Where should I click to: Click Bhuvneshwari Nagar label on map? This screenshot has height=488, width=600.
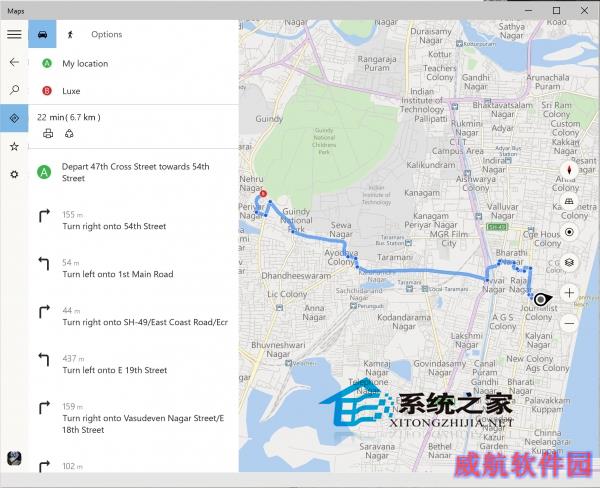278,349
